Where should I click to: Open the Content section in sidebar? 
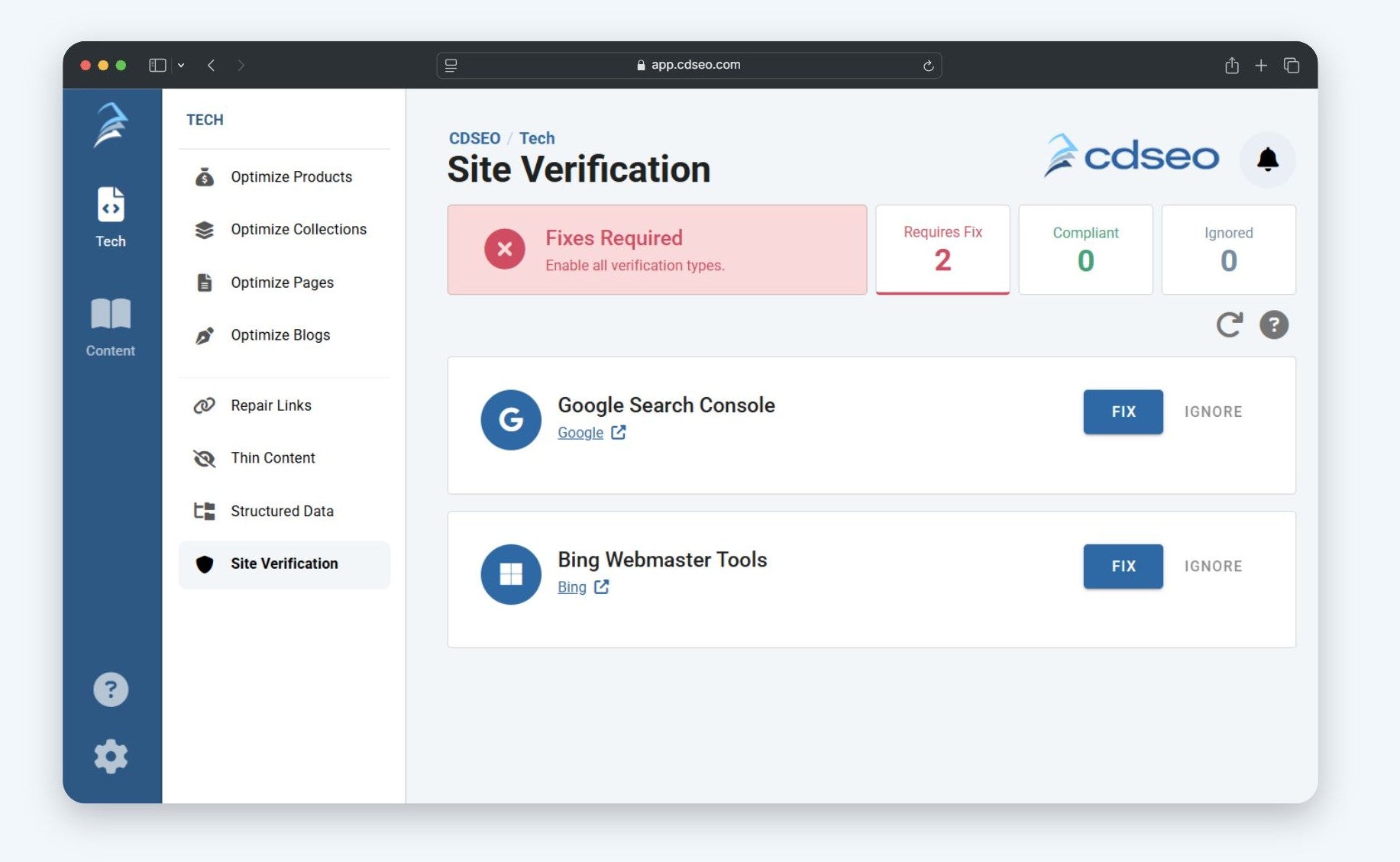coord(111,327)
